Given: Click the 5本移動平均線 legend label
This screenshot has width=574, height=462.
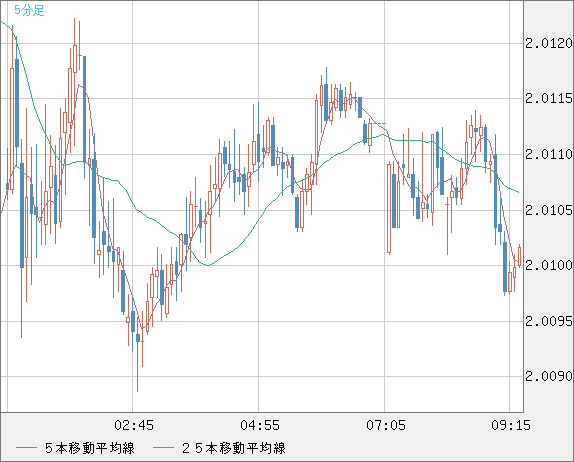Looking at the screenshot, I should 90,448.
